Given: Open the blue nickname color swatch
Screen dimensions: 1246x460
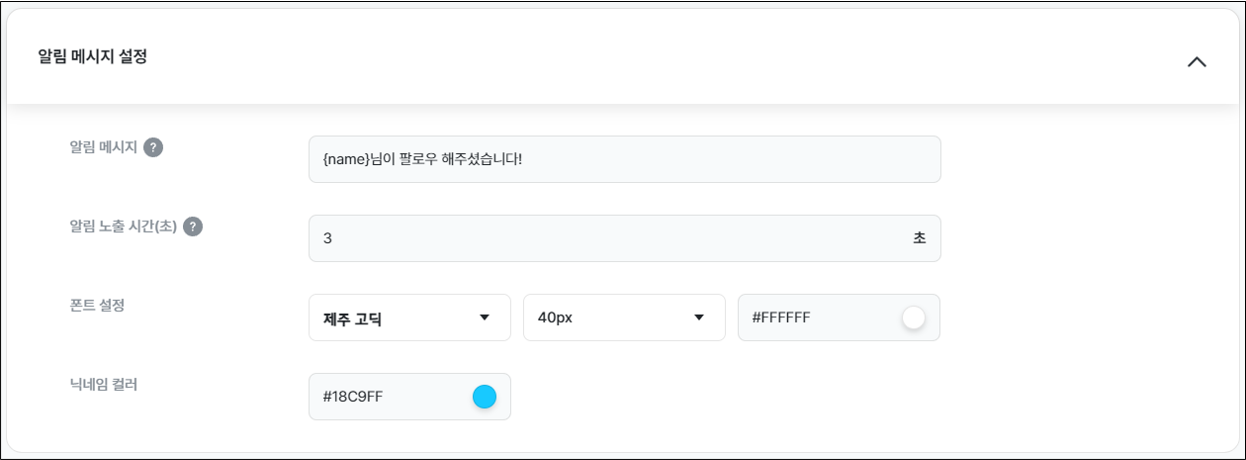Looking at the screenshot, I should pyautogui.click(x=484, y=397).
